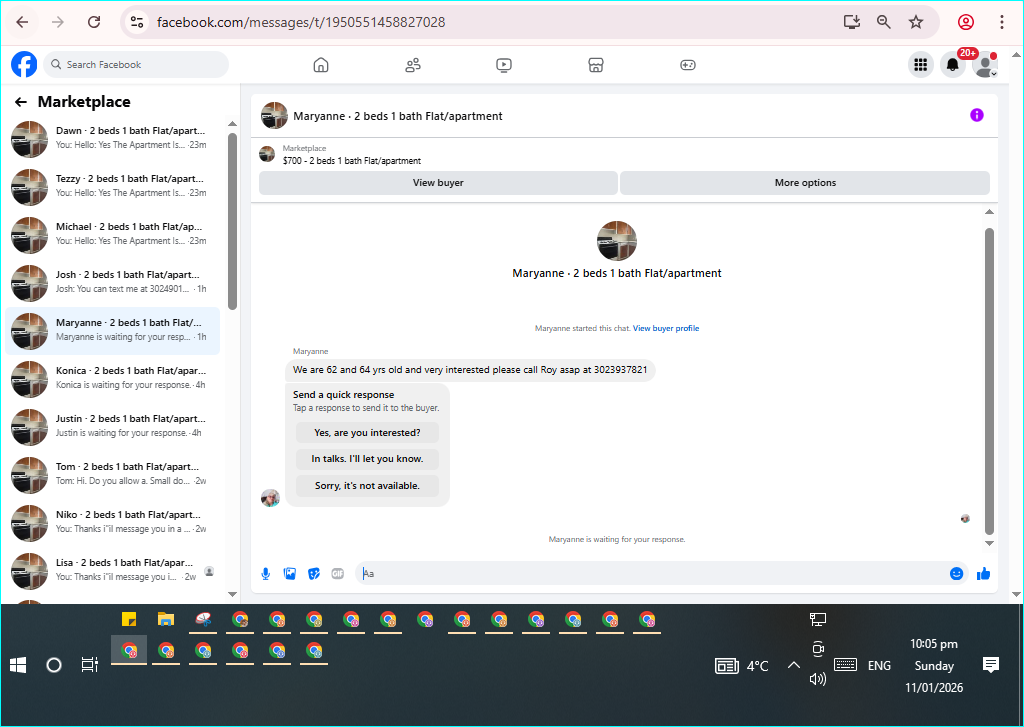1024x727 pixels.
Task: Open Justin's conversation in the list
Action: coord(112,426)
